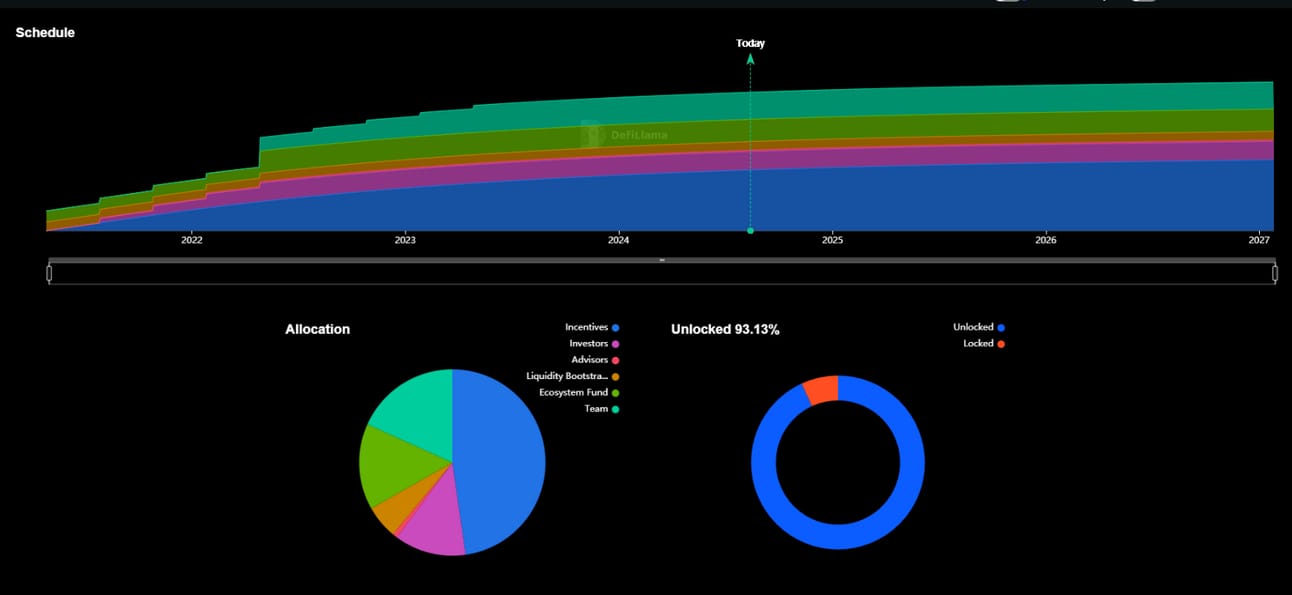Click the Unlocked legend blue dot
Viewport: 1292px width, 595px height.
click(x=1001, y=328)
